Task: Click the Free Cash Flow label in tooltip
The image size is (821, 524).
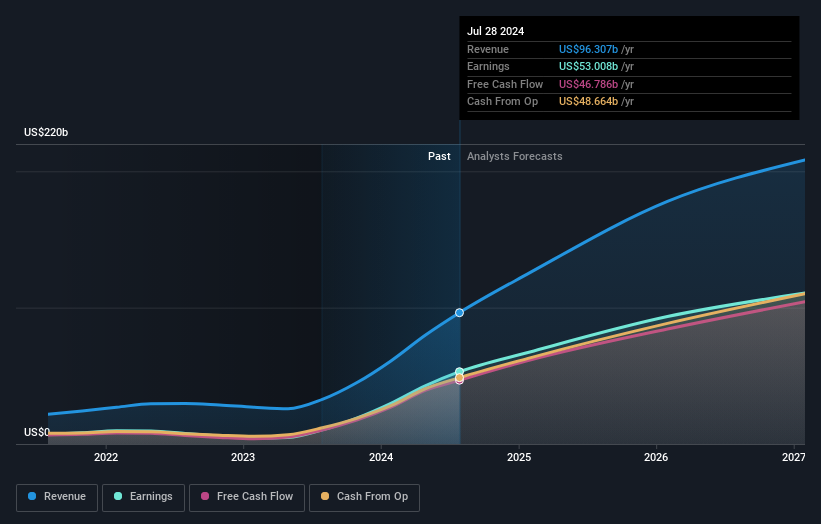Action: [505, 84]
